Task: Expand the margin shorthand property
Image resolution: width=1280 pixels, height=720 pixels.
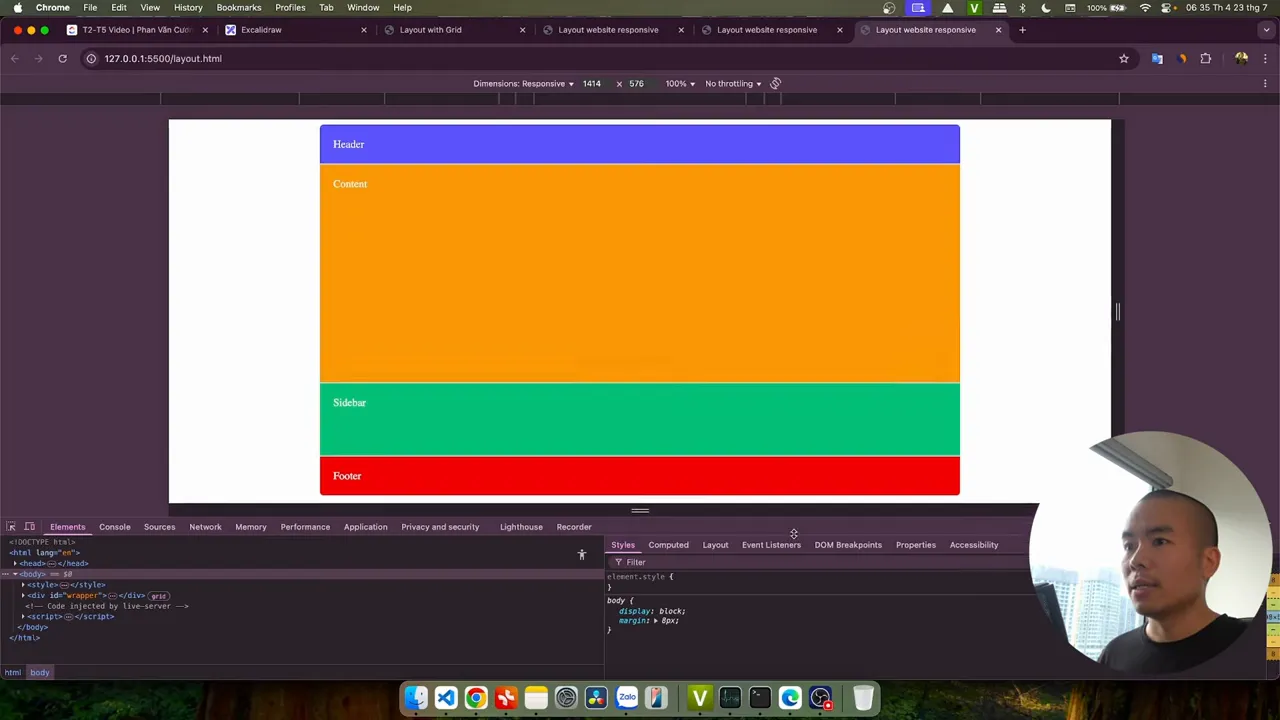Action: tap(655, 621)
